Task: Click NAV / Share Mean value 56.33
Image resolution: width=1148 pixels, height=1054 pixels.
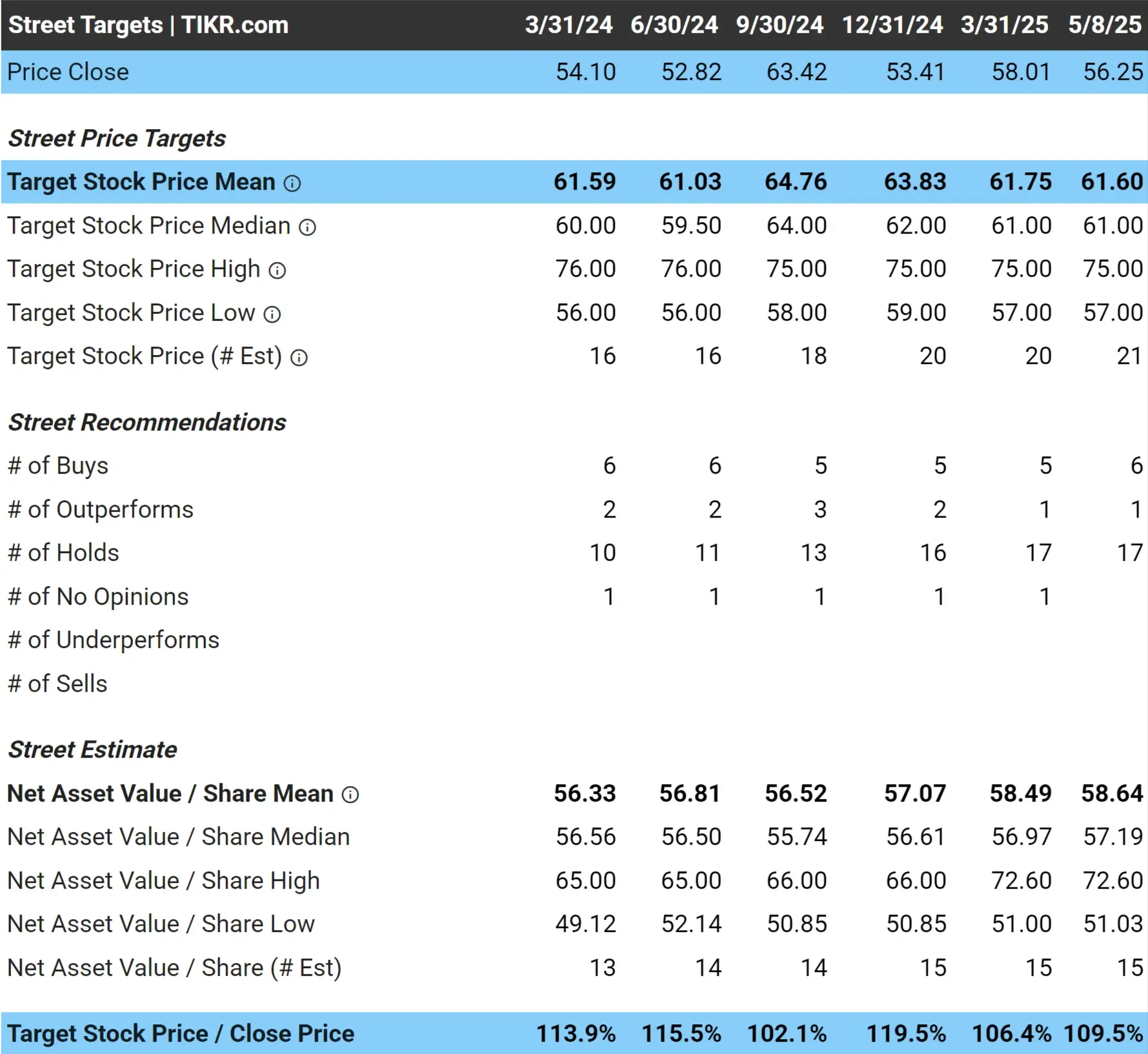Action: tap(585, 793)
